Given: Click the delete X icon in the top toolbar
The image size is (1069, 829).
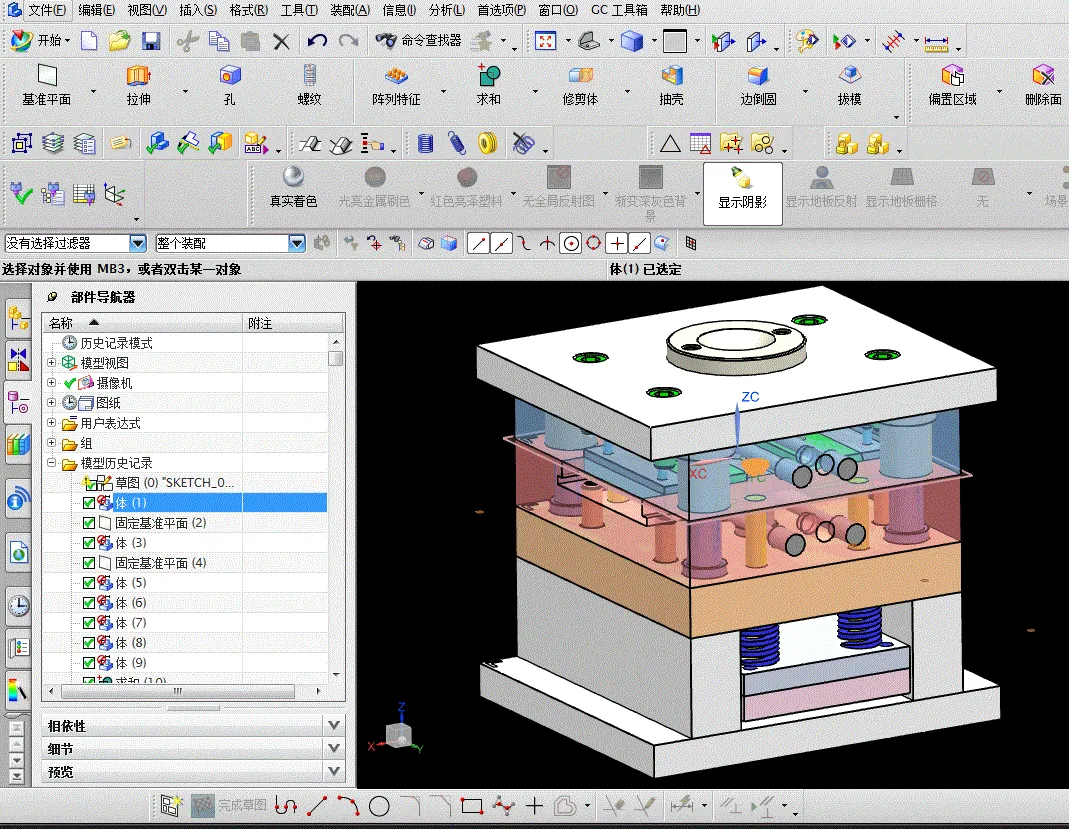Looking at the screenshot, I should pos(281,42).
